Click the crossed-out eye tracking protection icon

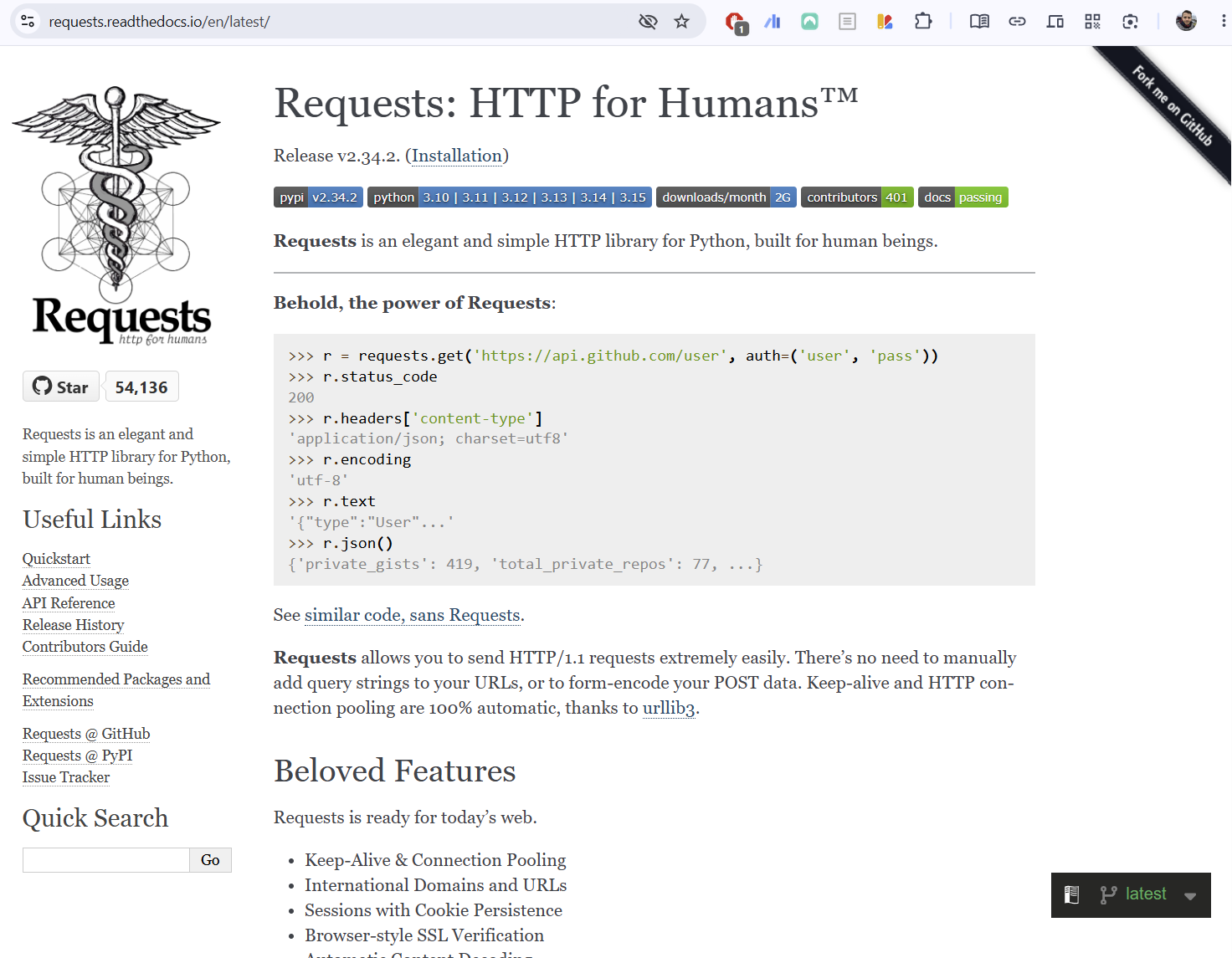648,21
